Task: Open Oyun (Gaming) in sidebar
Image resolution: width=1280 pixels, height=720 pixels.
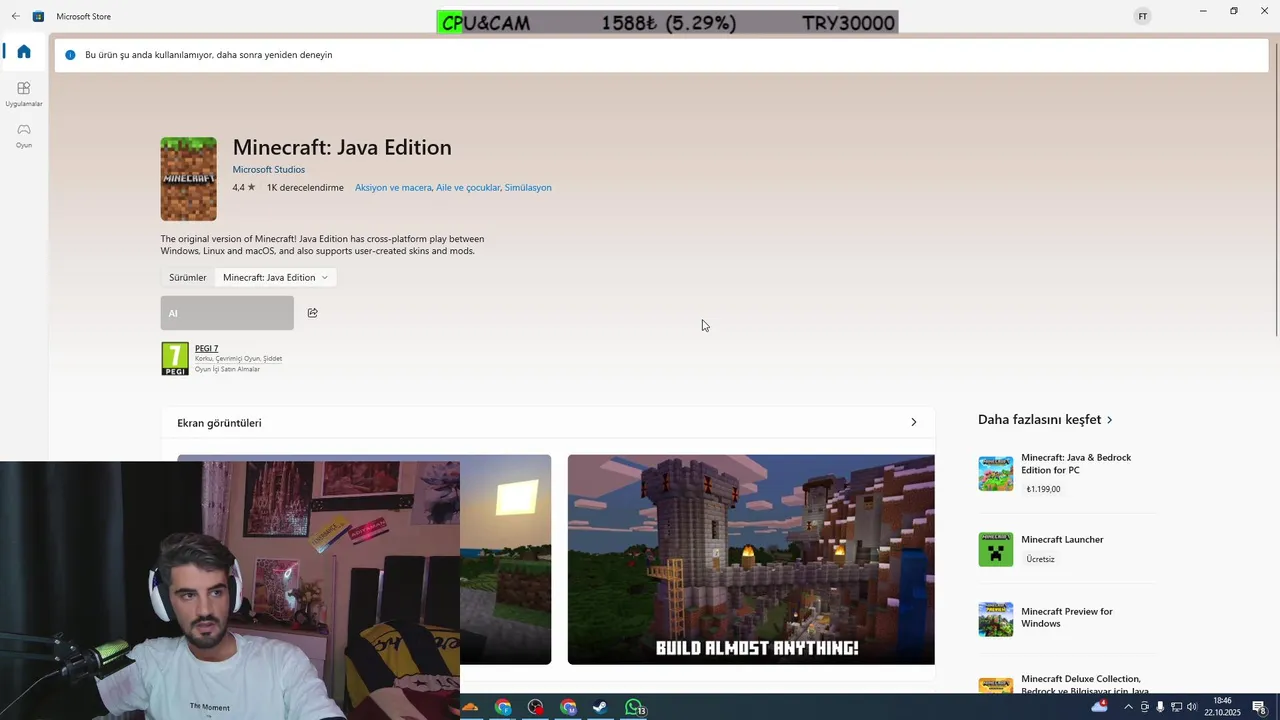Action: (x=24, y=135)
